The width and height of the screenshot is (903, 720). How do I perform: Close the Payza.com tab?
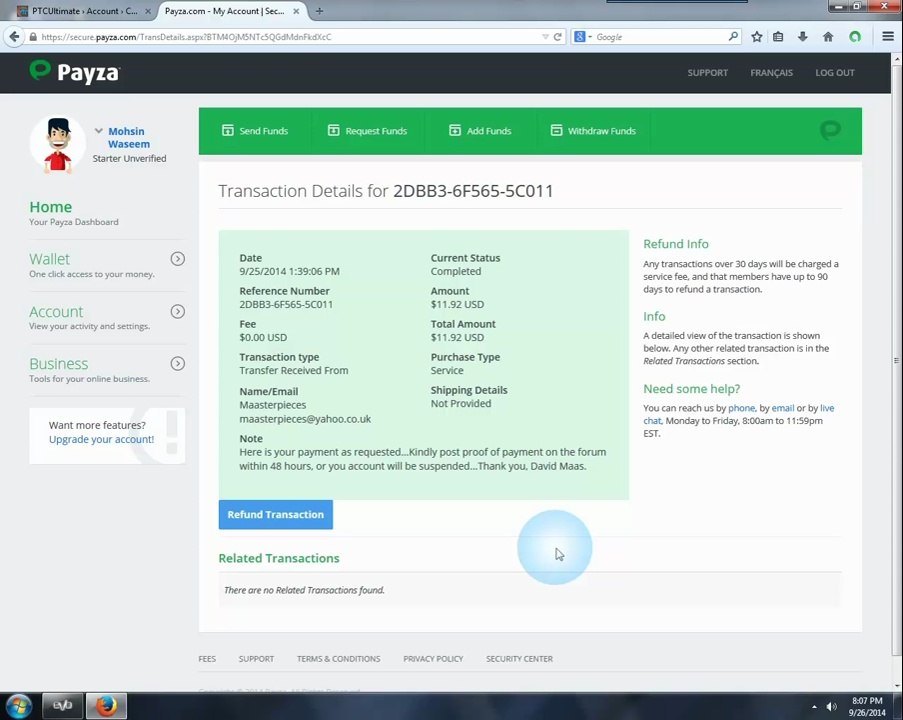click(x=296, y=11)
